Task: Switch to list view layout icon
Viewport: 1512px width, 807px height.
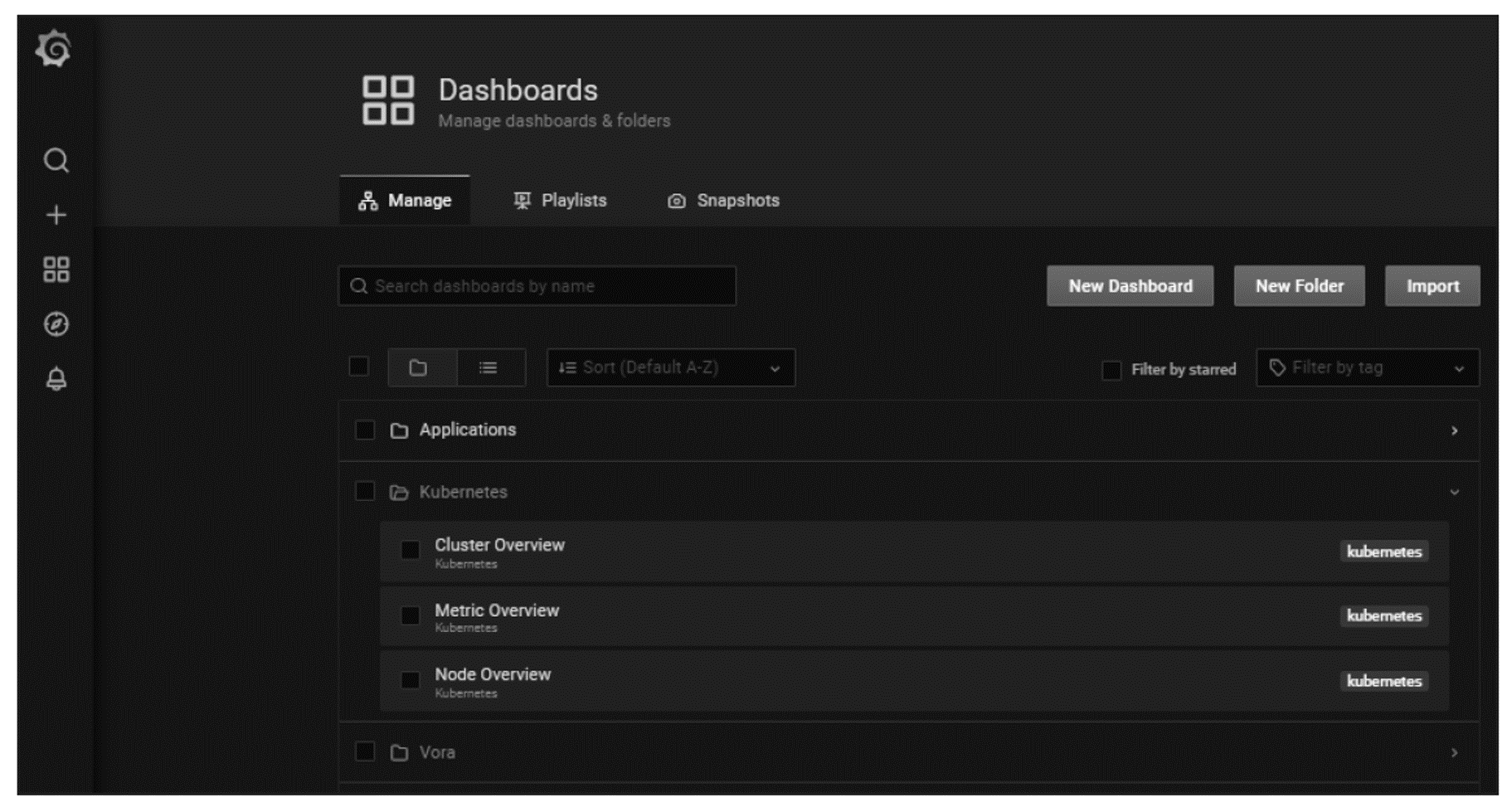Action: 489,367
